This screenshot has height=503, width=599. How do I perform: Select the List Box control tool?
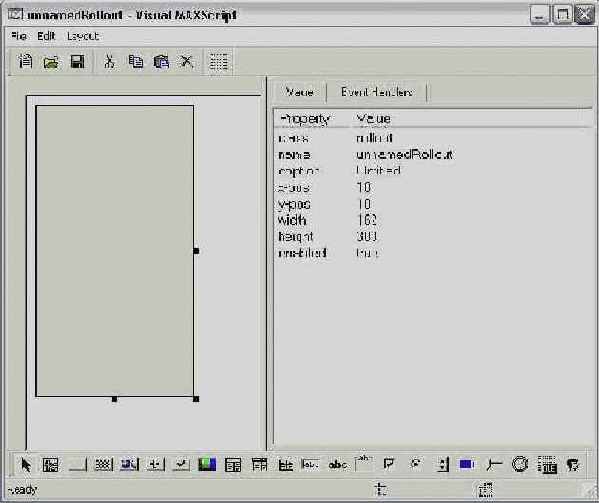coord(285,465)
